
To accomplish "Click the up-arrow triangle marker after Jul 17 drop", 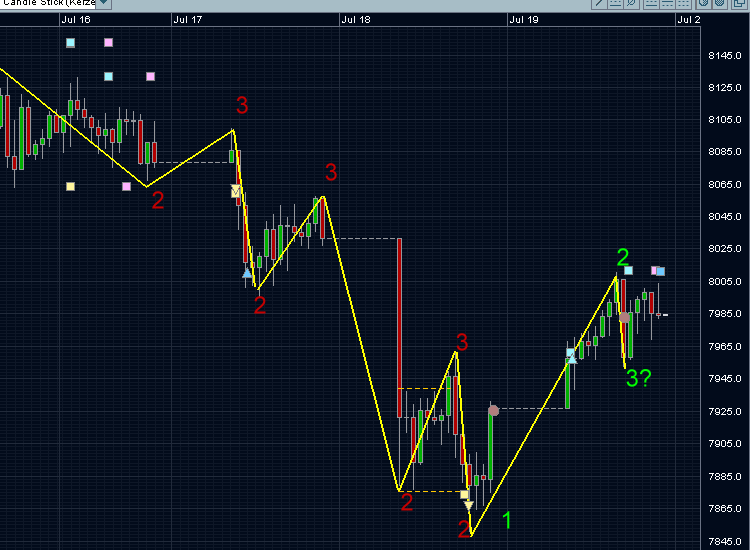I will 247,272.
